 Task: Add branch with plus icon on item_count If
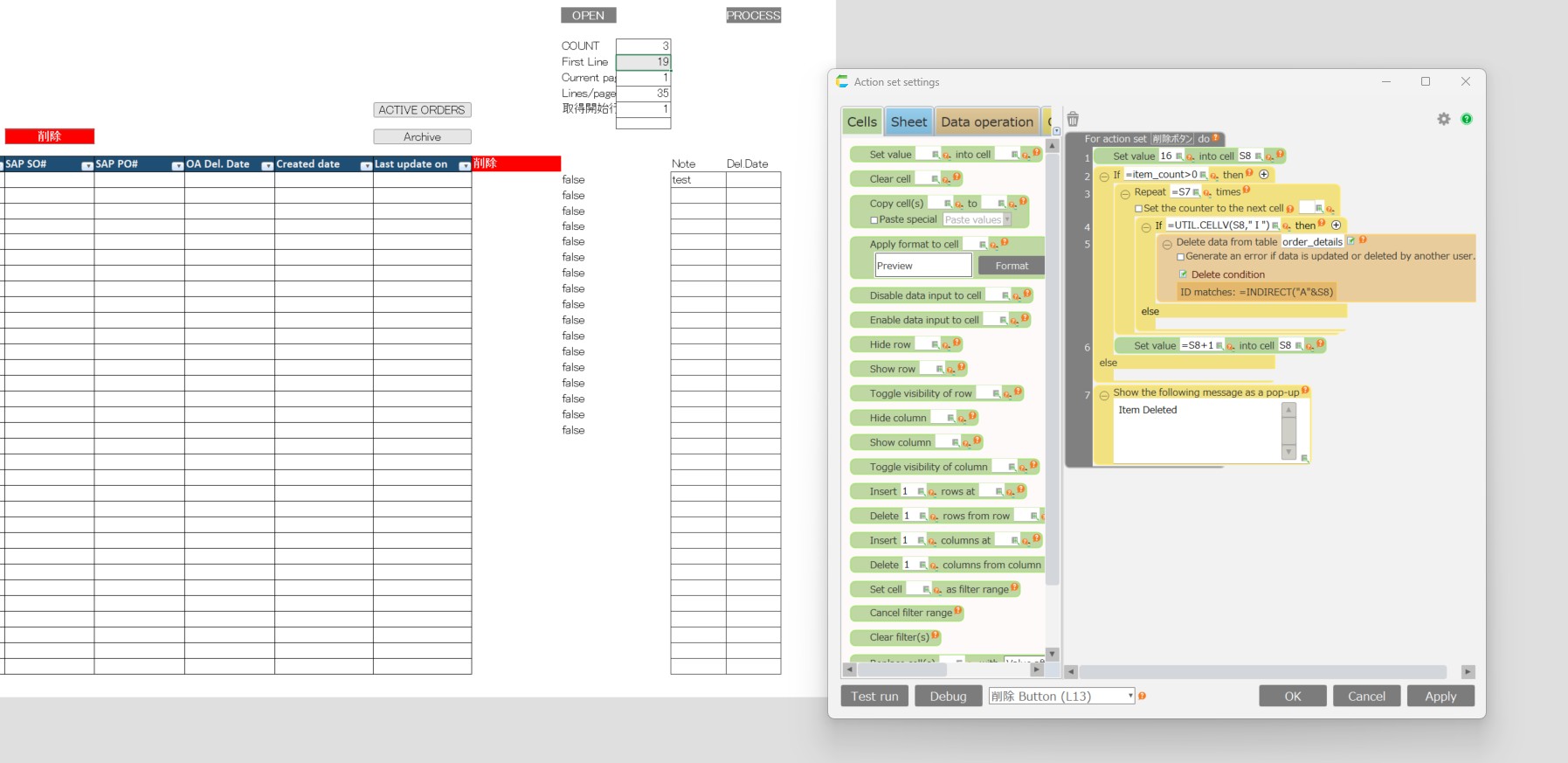[1263, 175]
